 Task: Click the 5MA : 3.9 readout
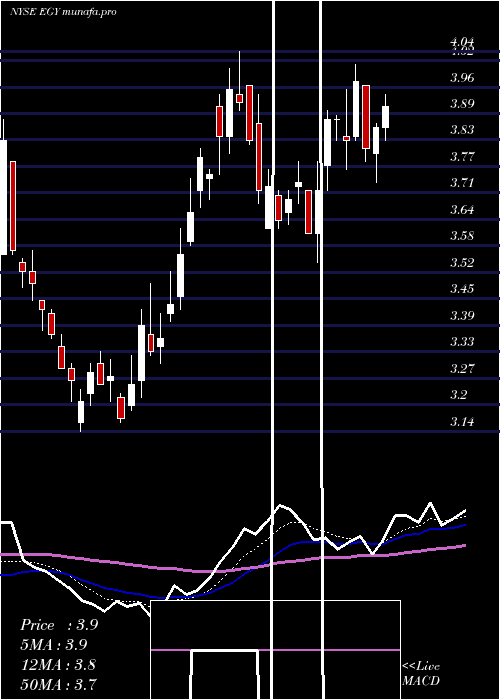point(54,645)
